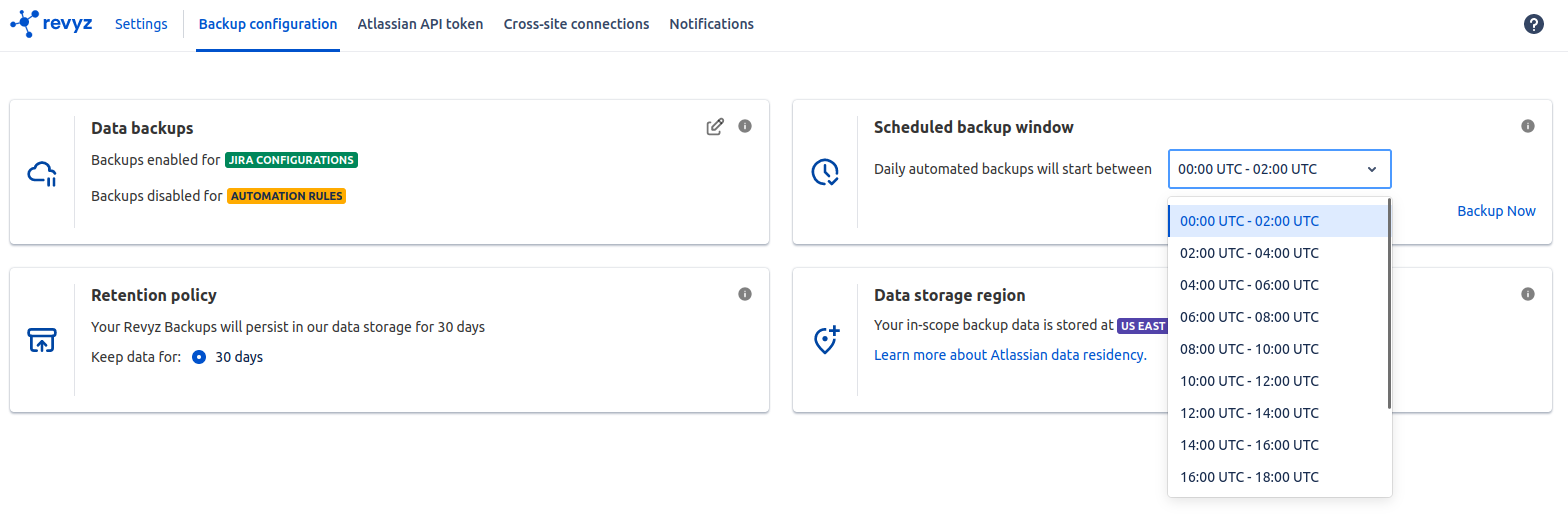Select the 30 days radio button

199,357
